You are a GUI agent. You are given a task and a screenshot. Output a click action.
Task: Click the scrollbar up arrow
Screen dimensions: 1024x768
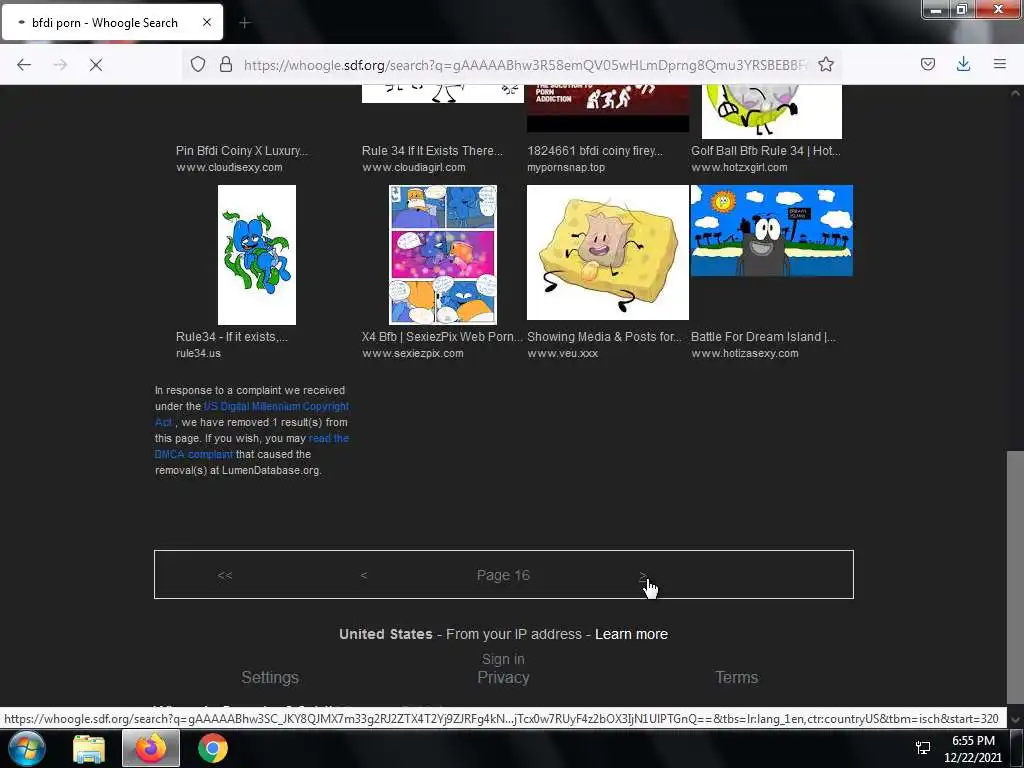pyautogui.click(x=1015, y=93)
